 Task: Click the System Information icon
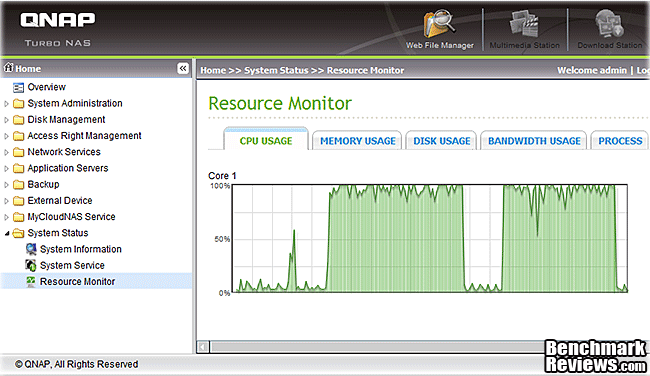(31, 249)
